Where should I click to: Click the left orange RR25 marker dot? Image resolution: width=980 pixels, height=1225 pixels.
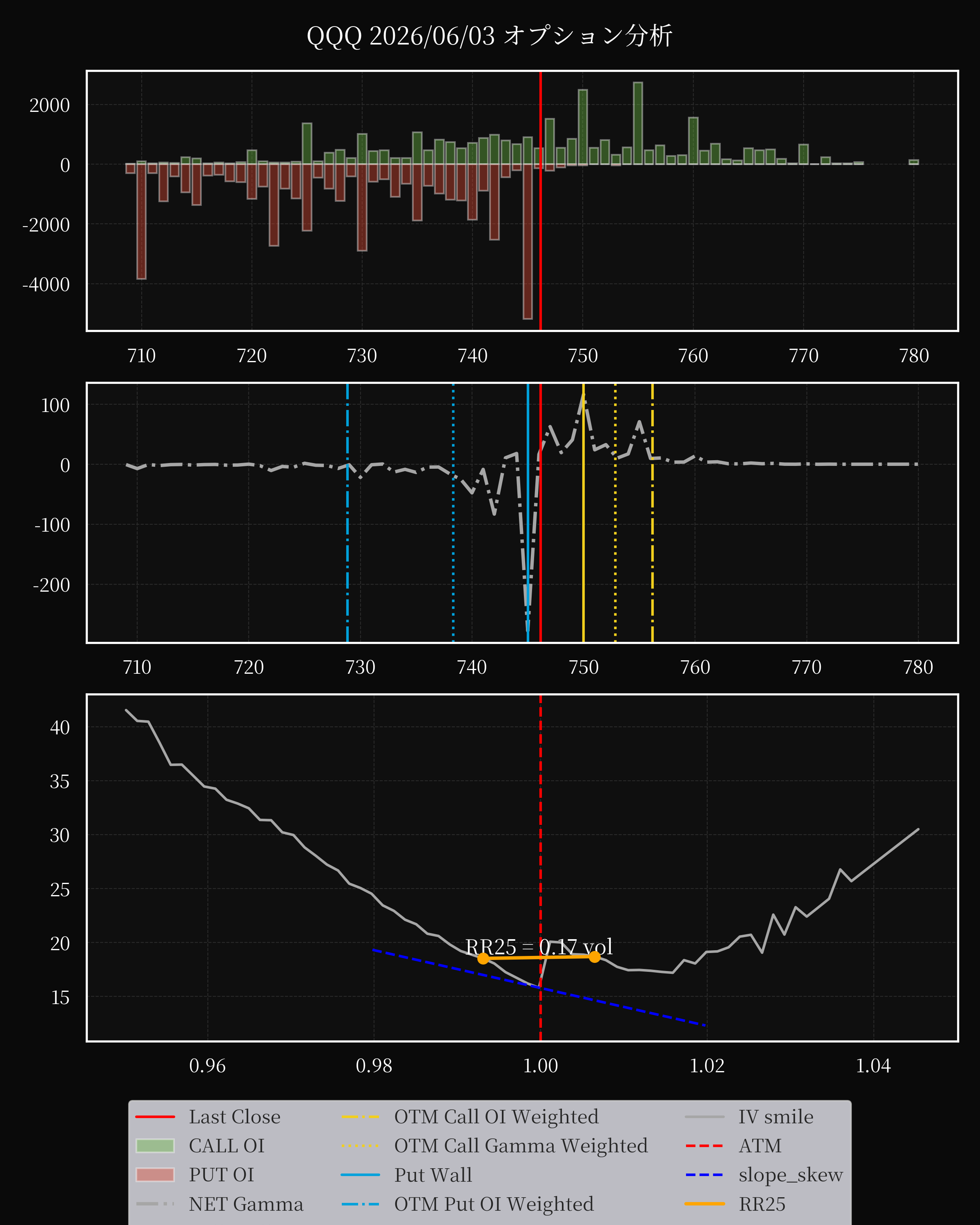click(x=483, y=958)
